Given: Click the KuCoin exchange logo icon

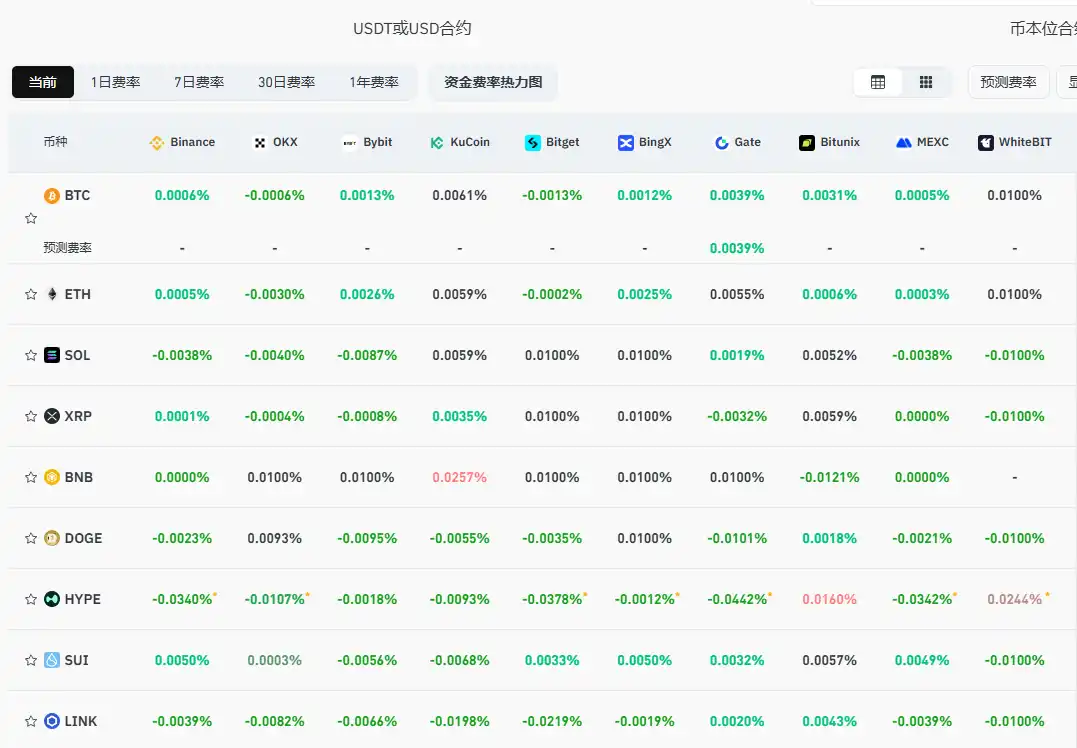Looking at the screenshot, I should point(437,143).
